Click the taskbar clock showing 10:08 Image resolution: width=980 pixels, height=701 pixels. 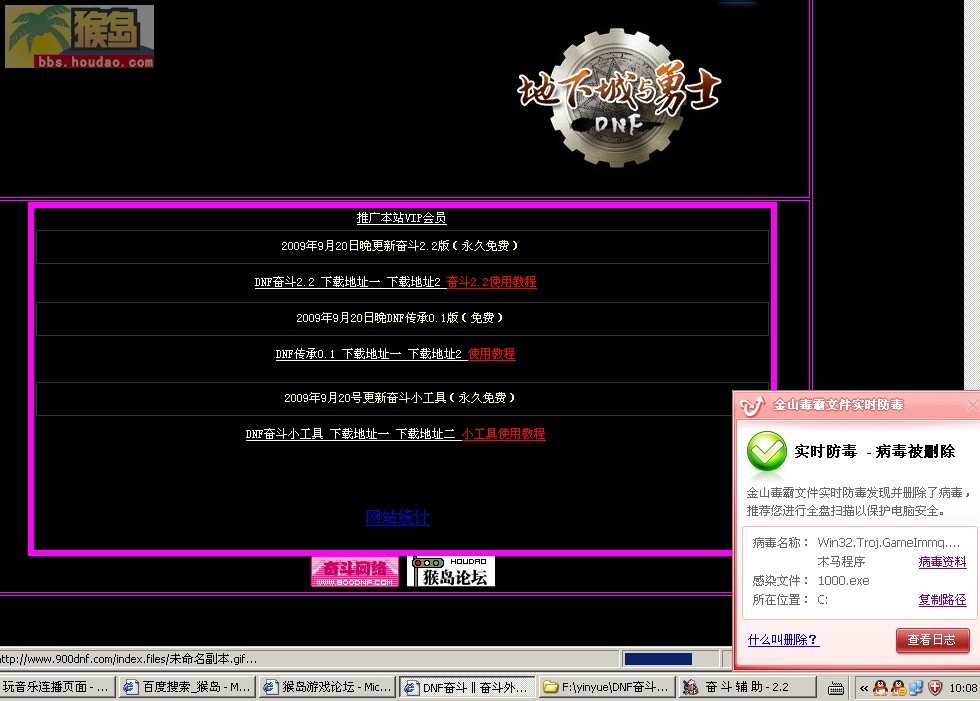click(x=963, y=689)
